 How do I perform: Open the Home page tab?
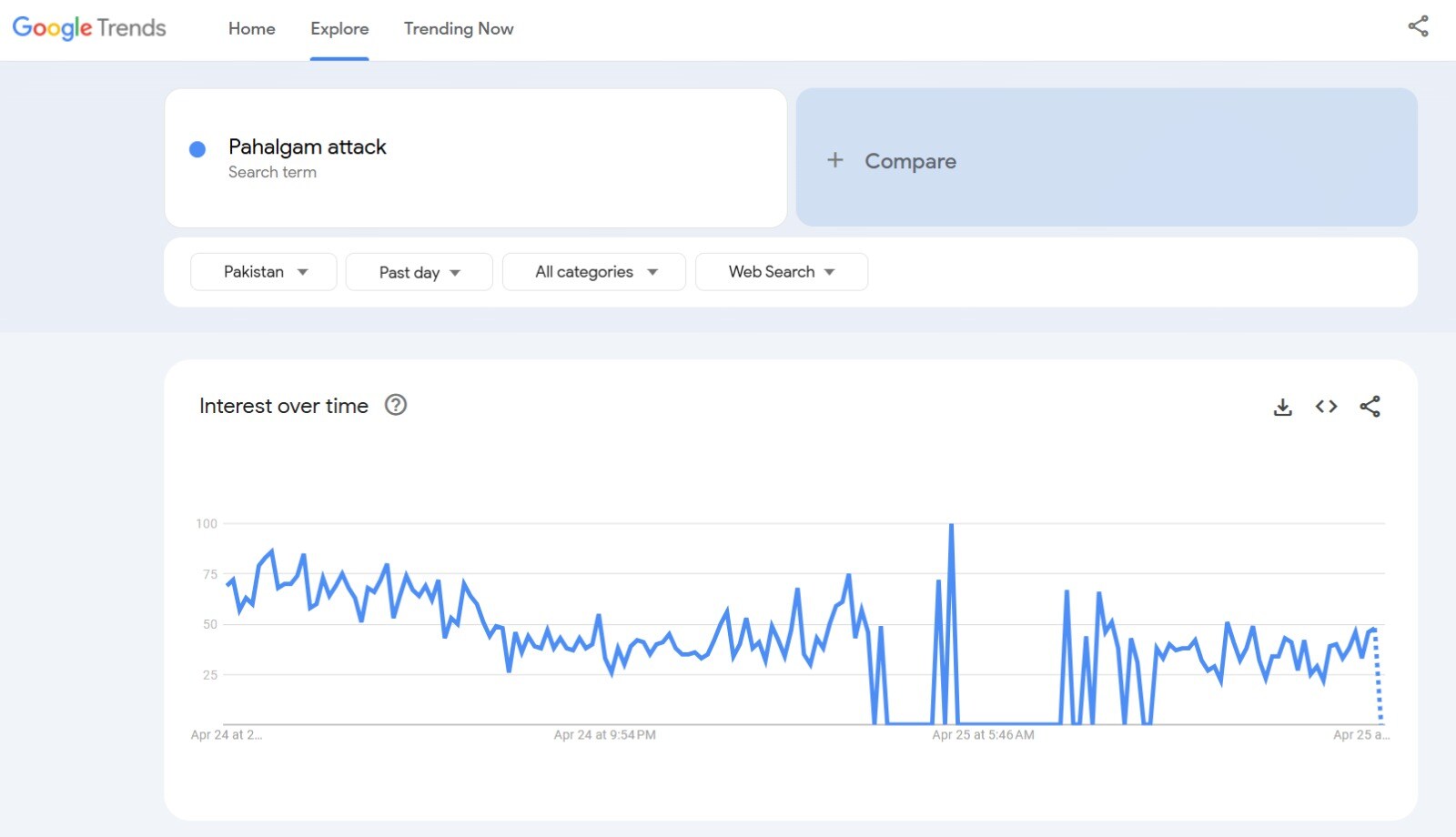point(251,29)
